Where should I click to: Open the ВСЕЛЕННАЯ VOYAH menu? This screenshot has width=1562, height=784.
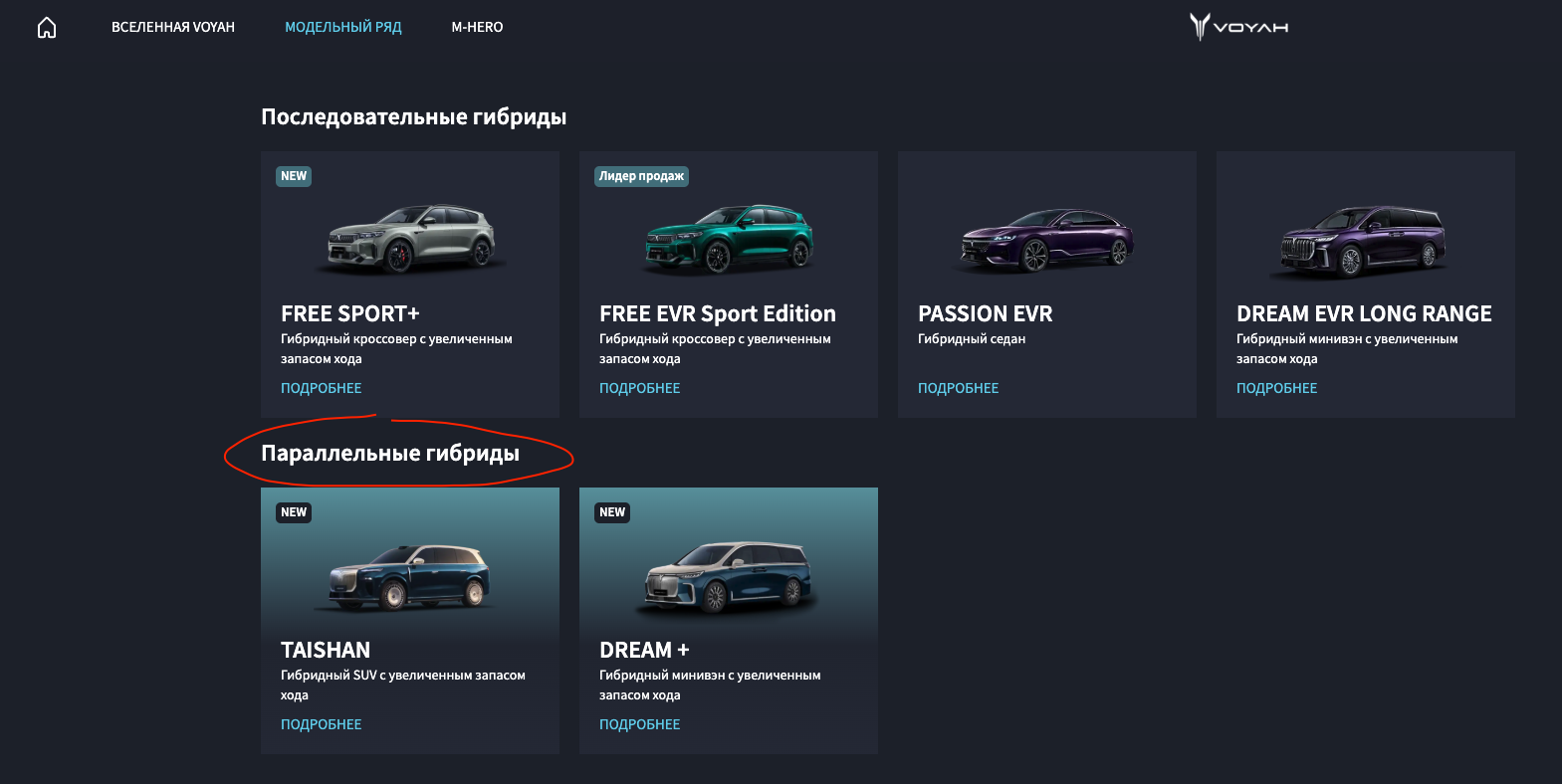point(173,27)
